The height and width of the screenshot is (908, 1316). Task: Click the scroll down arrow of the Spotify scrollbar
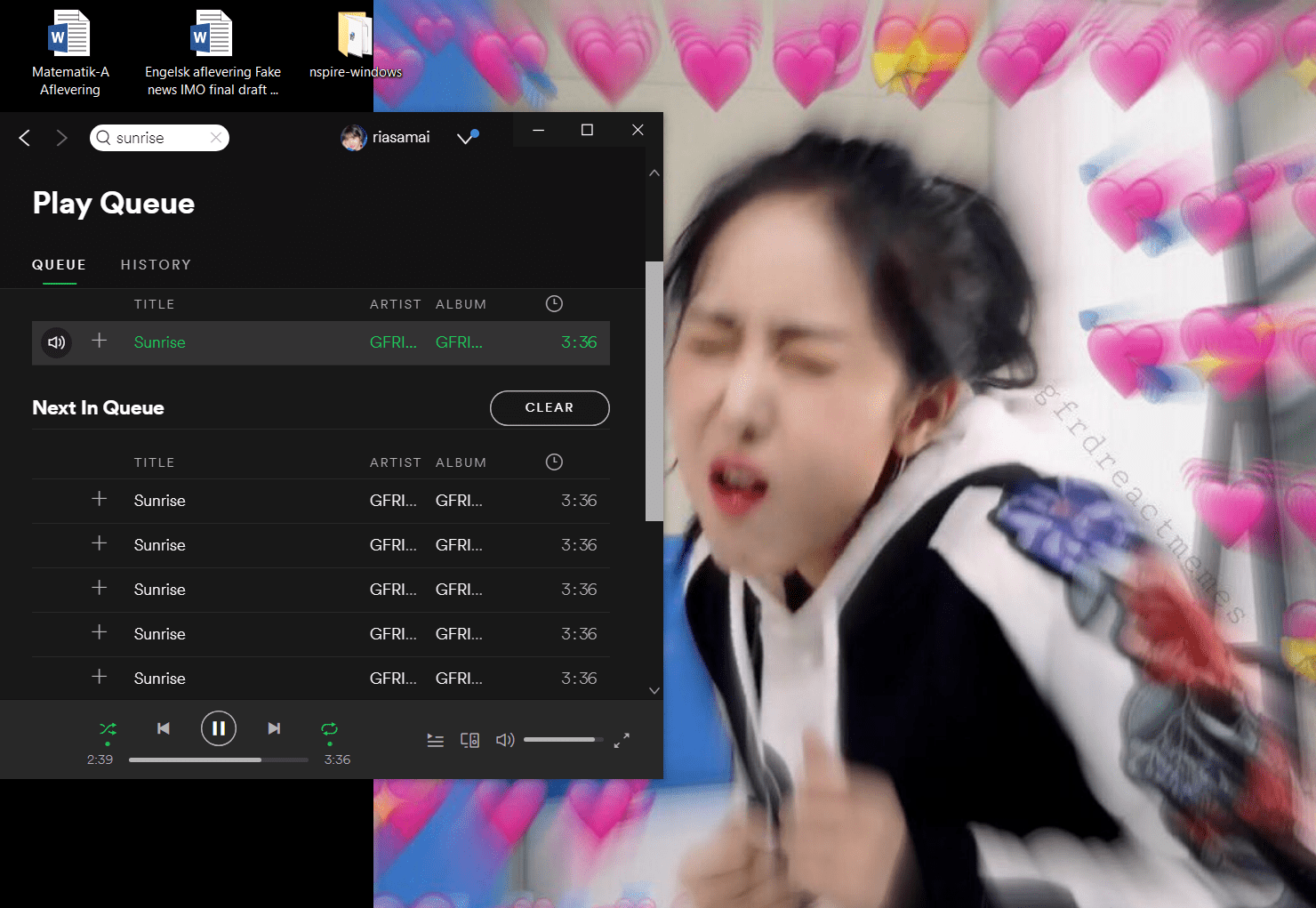tap(654, 690)
